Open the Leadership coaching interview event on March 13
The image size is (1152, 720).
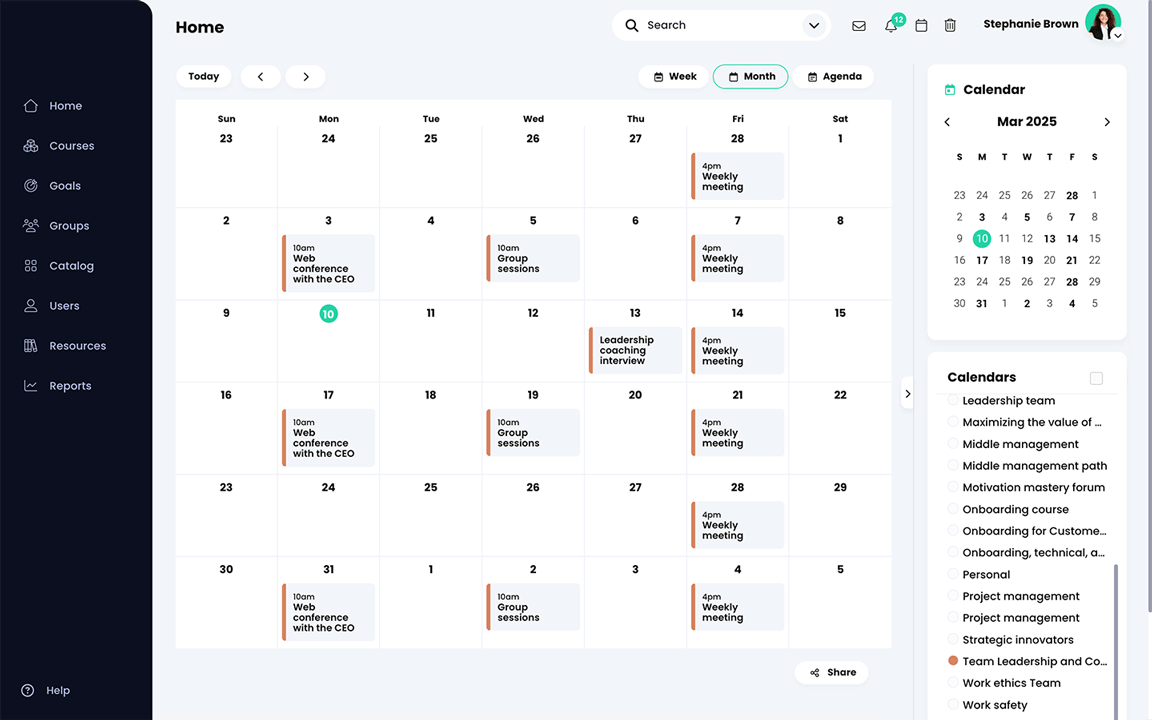click(635, 350)
